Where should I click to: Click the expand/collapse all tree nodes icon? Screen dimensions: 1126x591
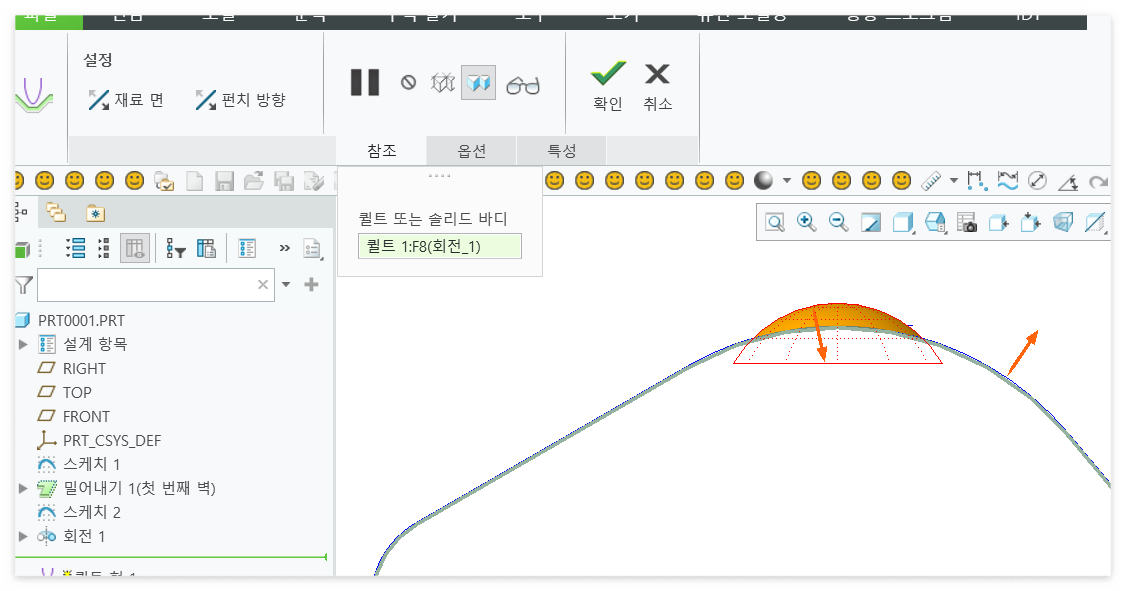point(104,248)
